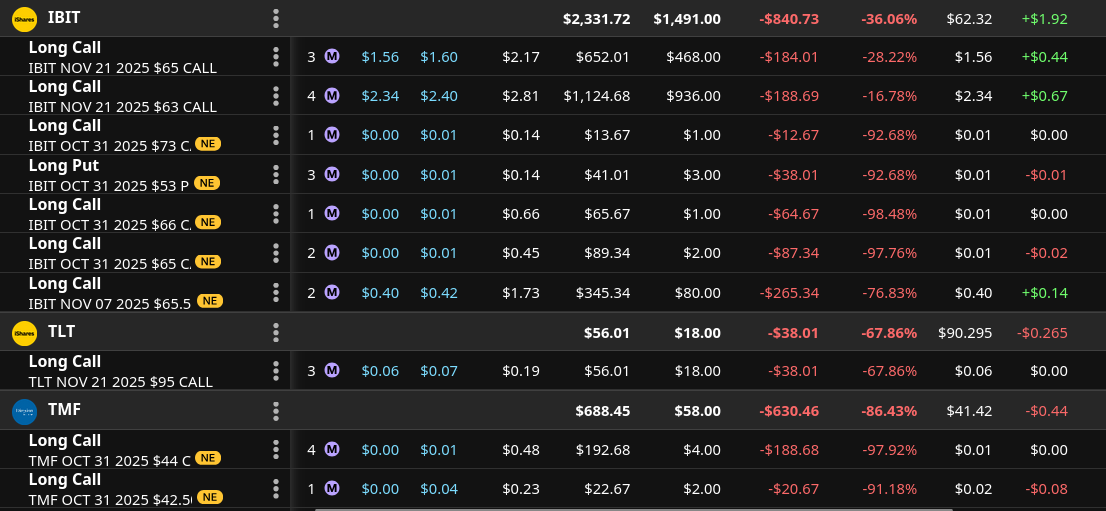This screenshot has height=511, width=1106.
Task: Click the -$265.34 loss on NOV 07 call
Action: coord(789,293)
